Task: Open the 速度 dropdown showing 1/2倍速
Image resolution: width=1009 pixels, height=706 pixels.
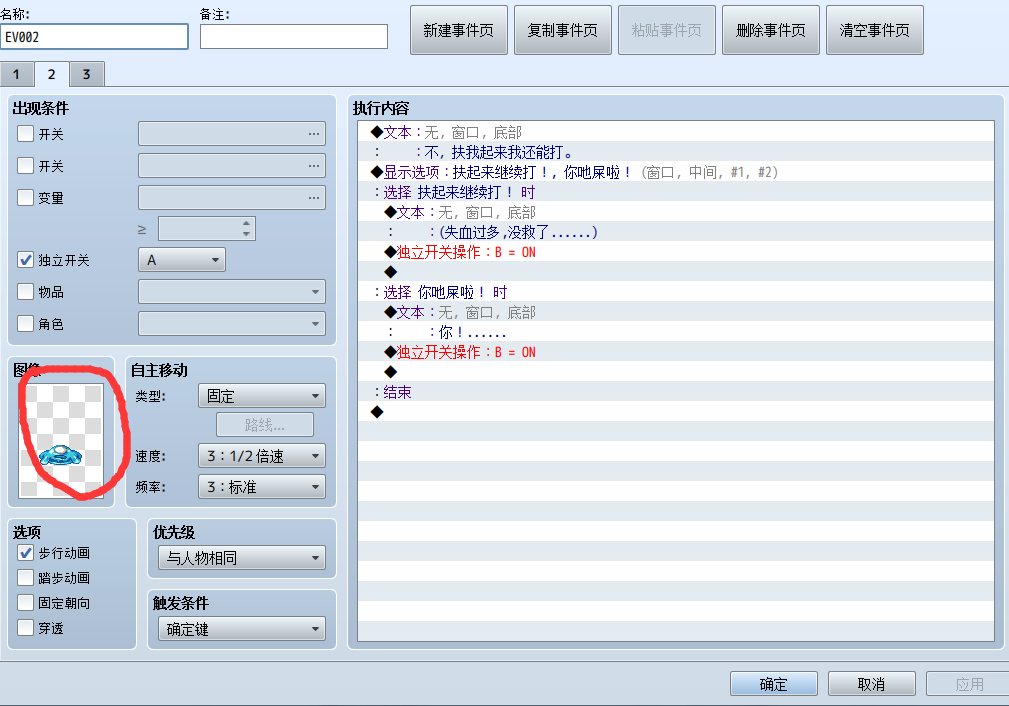Action: tap(262, 456)
